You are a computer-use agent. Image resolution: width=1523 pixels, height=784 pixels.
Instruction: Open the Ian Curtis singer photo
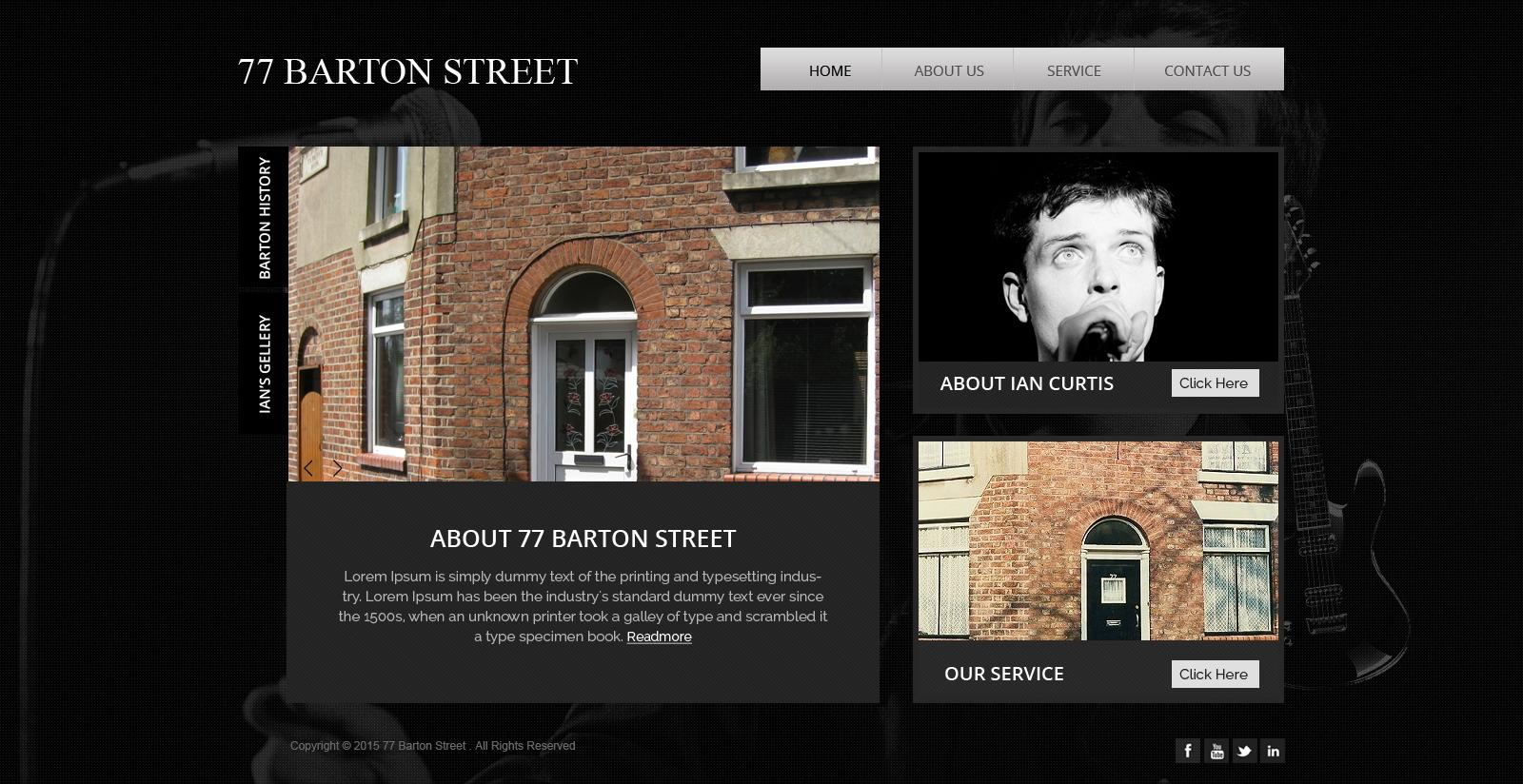tap(1098, 257)
